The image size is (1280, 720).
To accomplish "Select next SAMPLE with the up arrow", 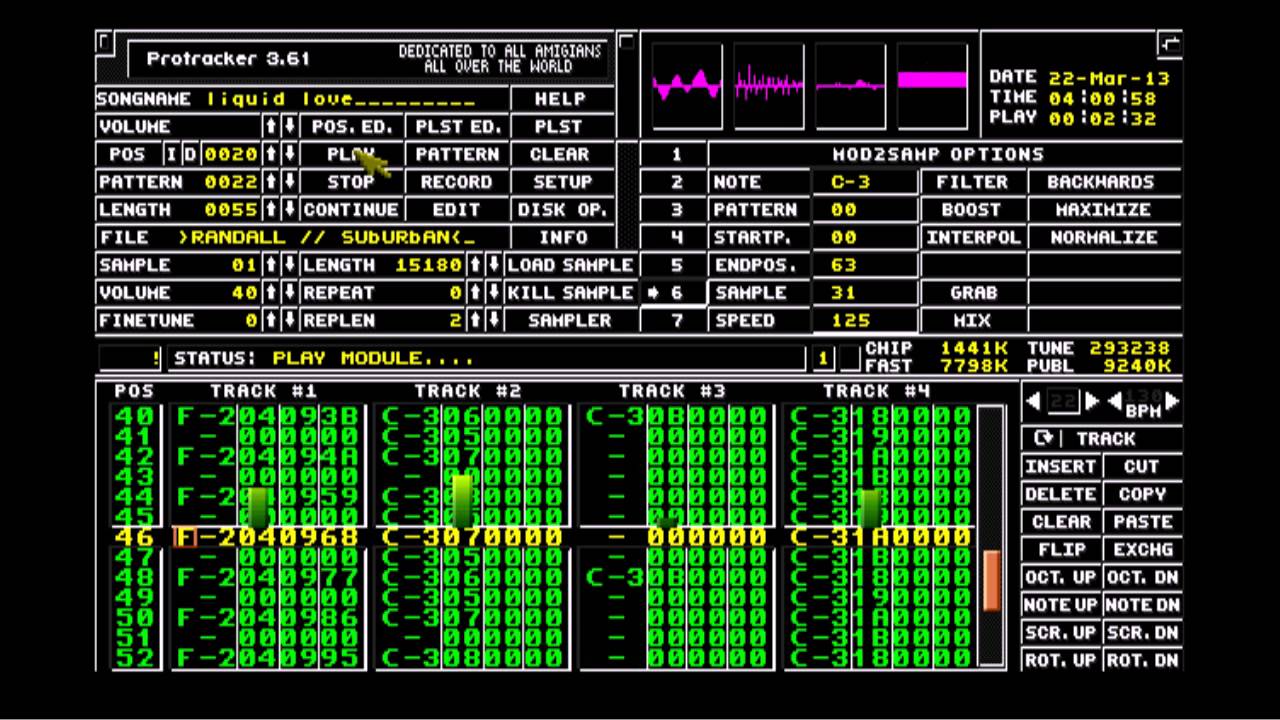I will click(x=270, y=265).
